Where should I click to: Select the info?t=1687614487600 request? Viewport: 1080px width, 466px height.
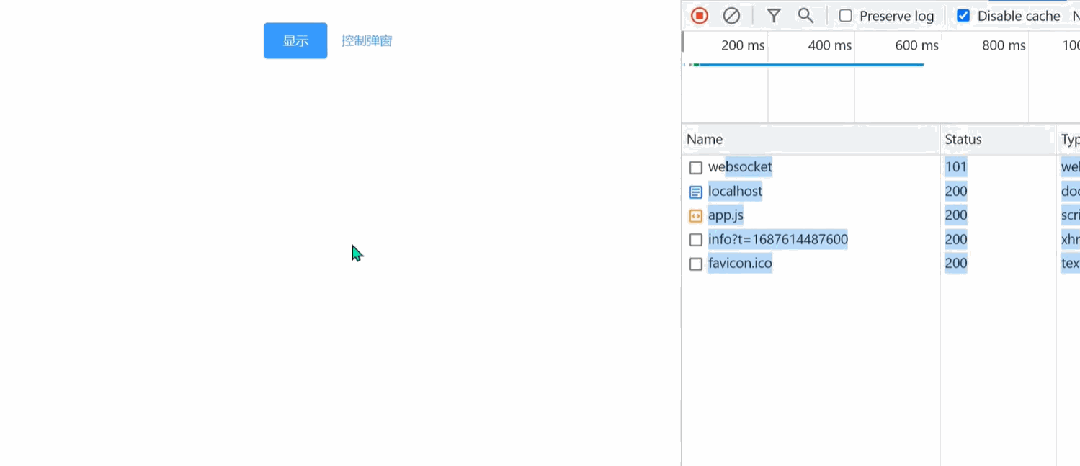tap(880, 240)
